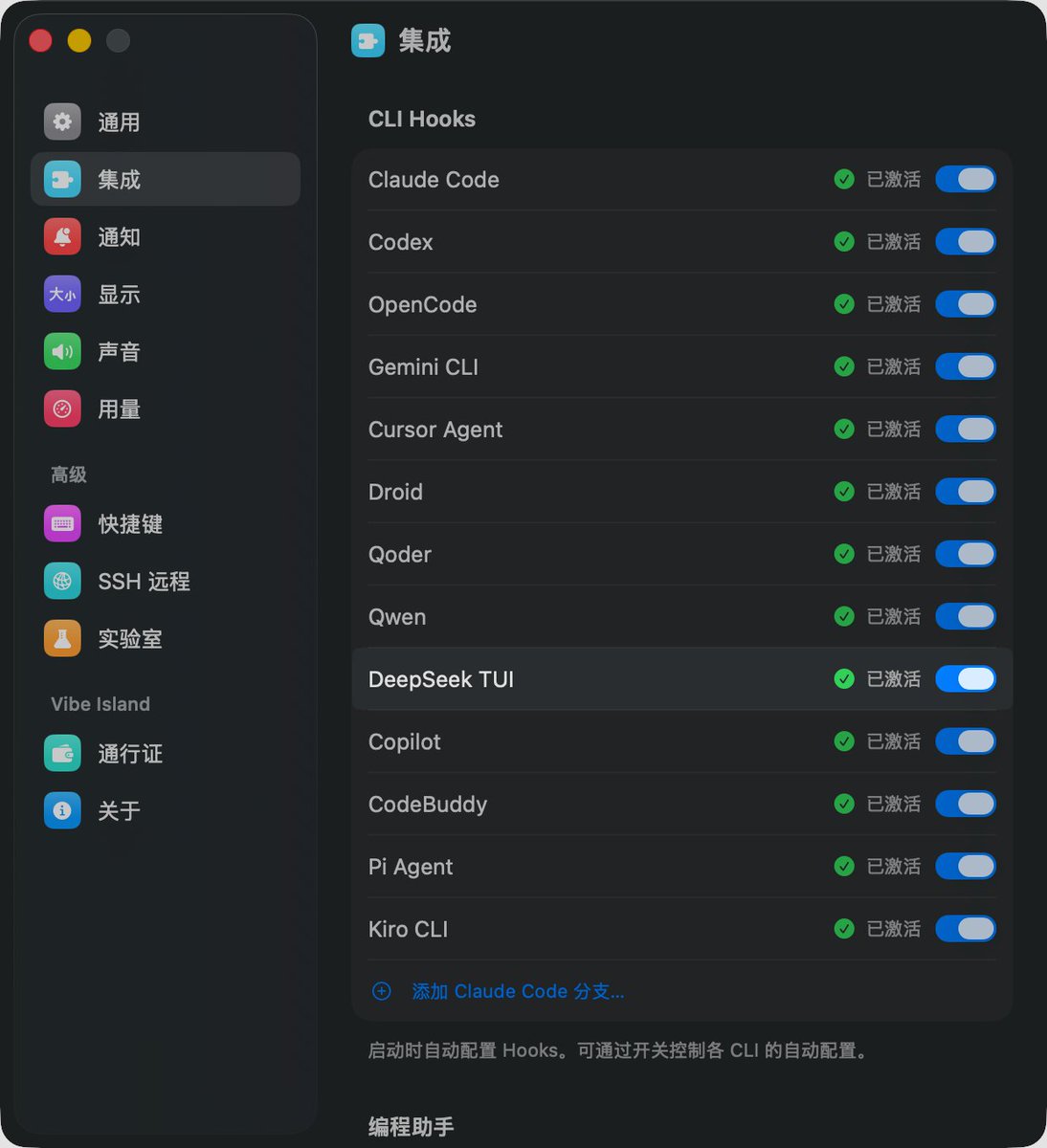Select the 集成 sidebar item
This screenshot has width=1047, height=1148.
(x=166, y=179)
